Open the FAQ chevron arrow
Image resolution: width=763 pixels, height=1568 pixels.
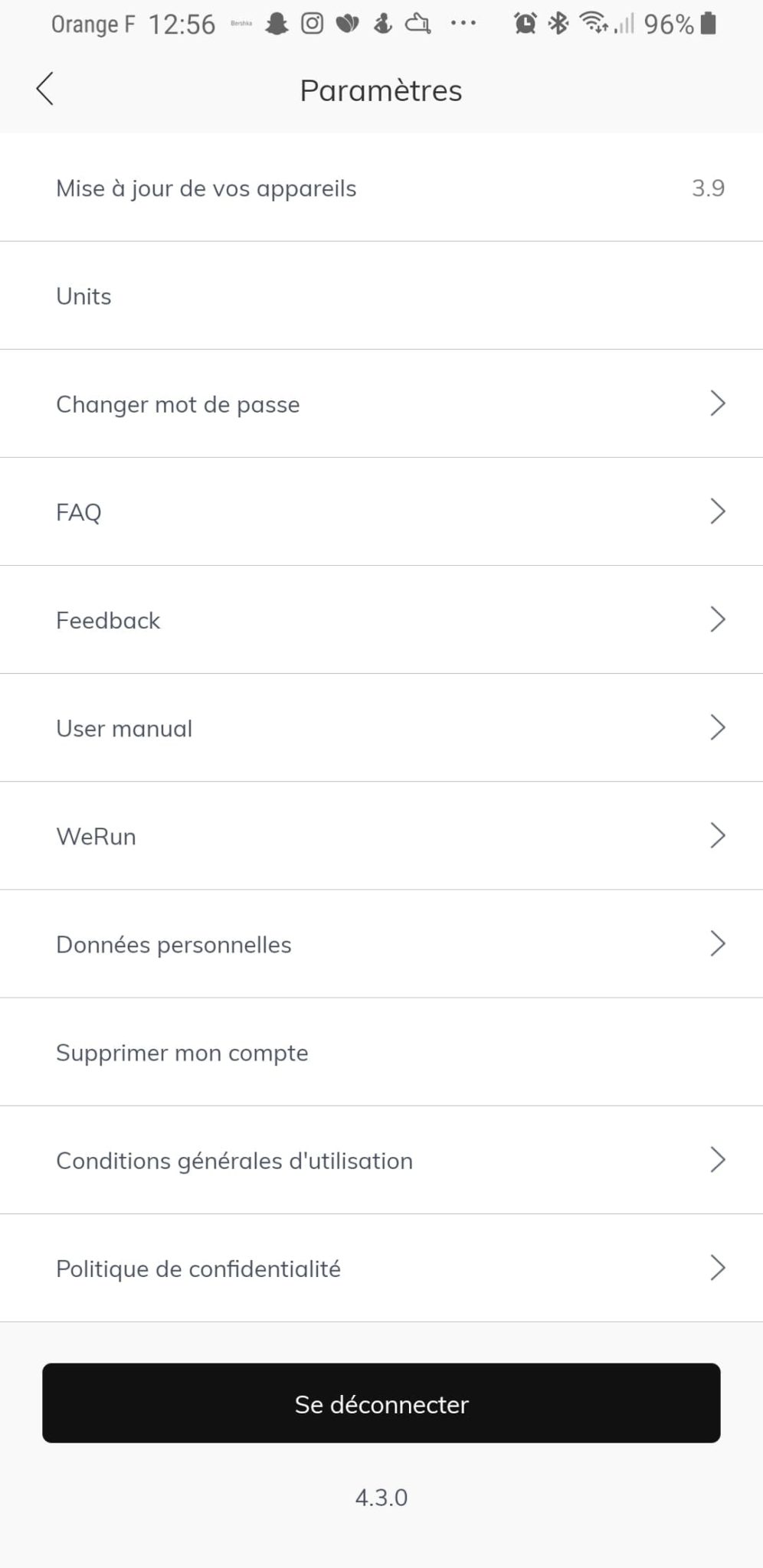pyautogui.click(x=717, y=511)
